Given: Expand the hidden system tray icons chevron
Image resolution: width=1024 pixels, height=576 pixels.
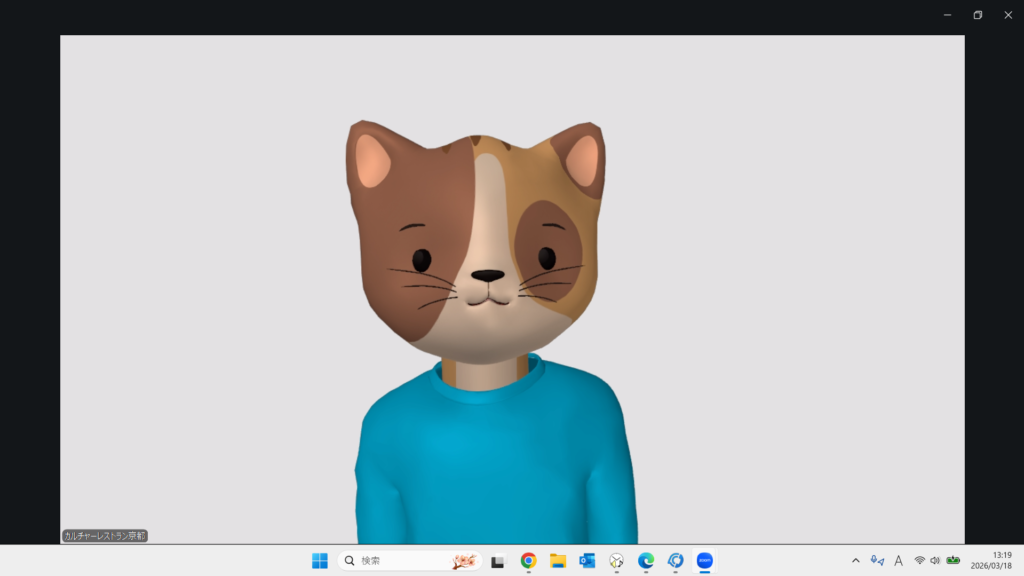Looking at the screenshot, I should point(855,561).
